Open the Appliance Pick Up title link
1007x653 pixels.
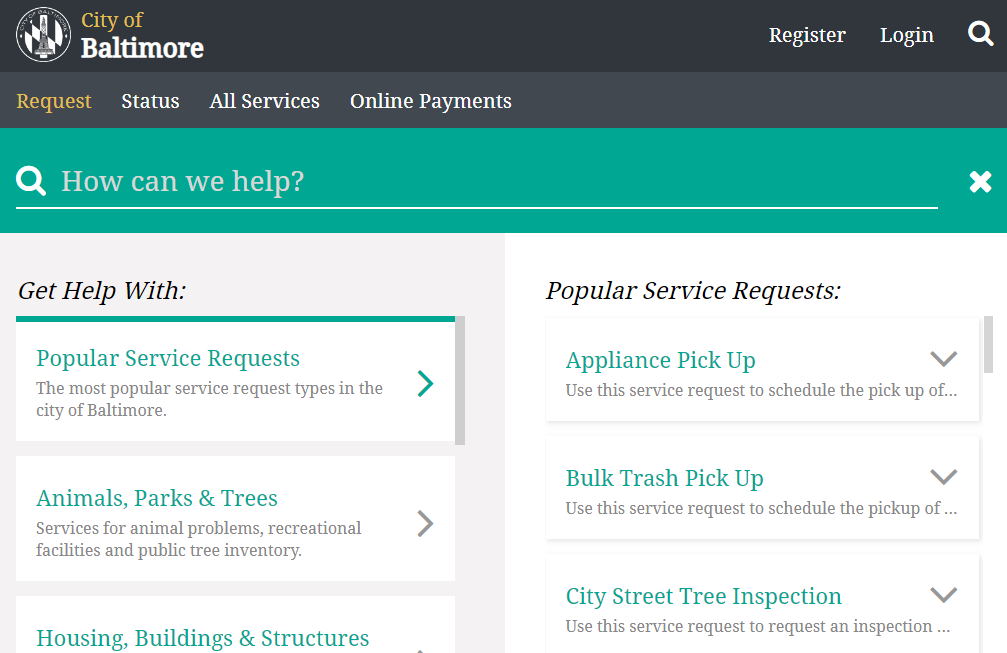coord(660,360)
